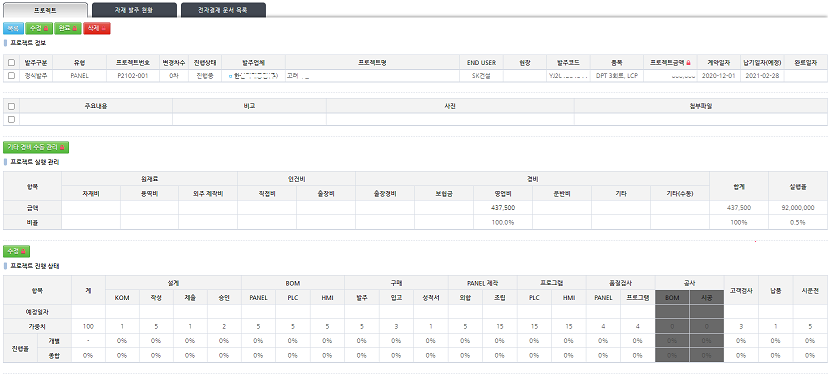Viewport: 836px width, 374px height.
Task: Click the 정식발주 cell
Action: coord(36,76)
